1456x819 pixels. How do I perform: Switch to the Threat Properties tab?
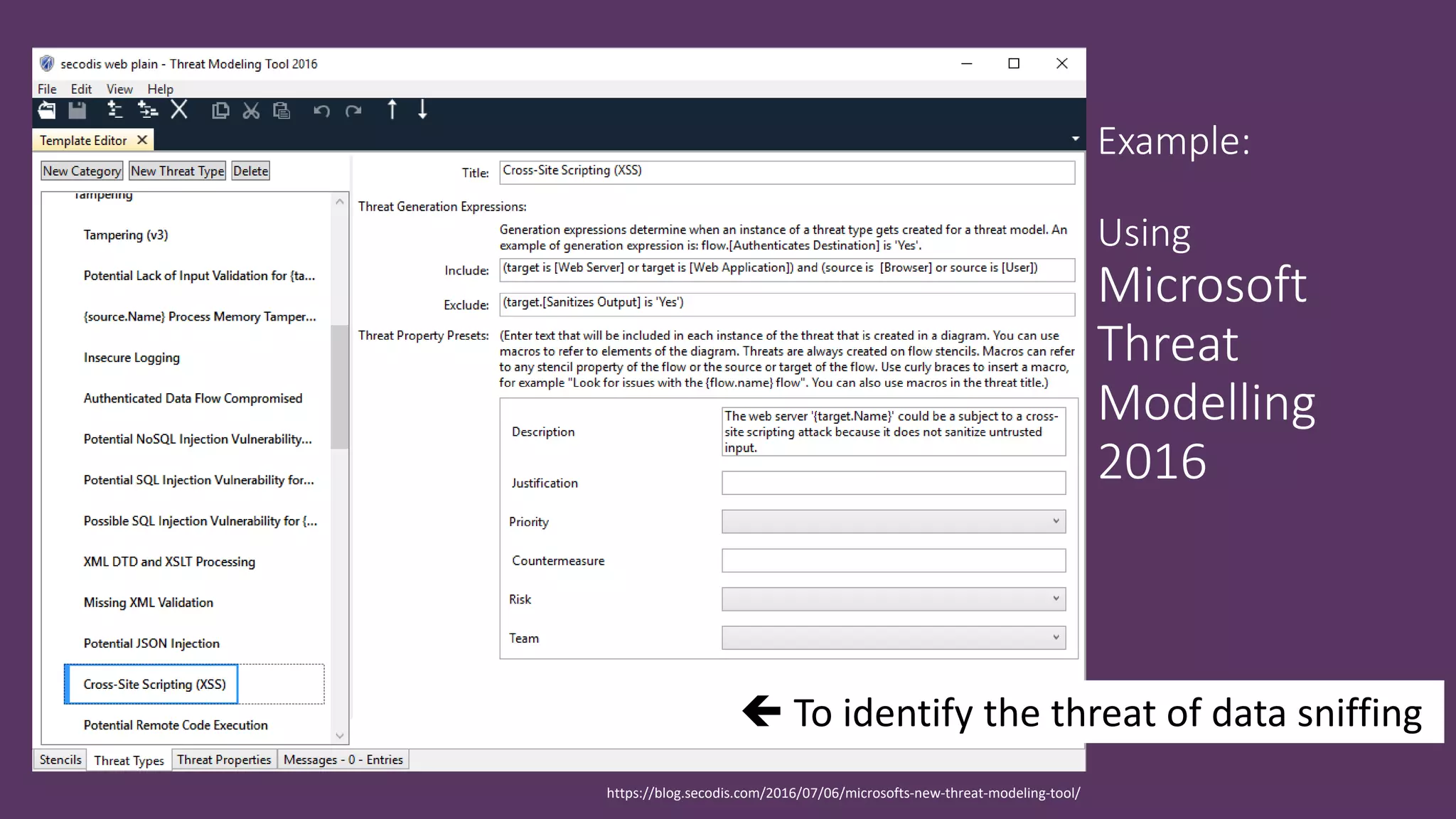click(x=224, y=759)
